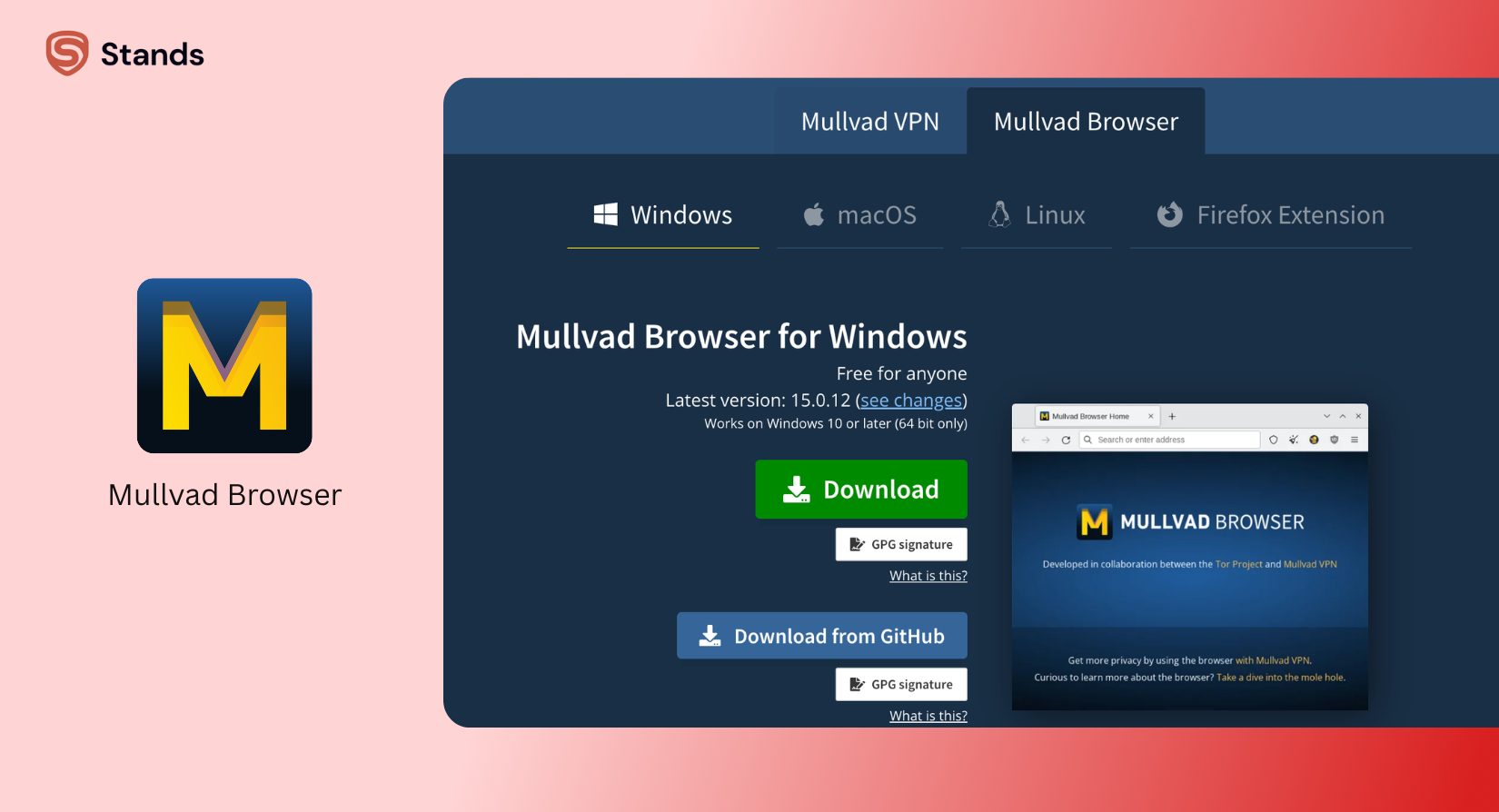This screenshot has height=812, width=1499.
Task: Click 'Works on Windows 10 or later' text
Action: [836, 423]
